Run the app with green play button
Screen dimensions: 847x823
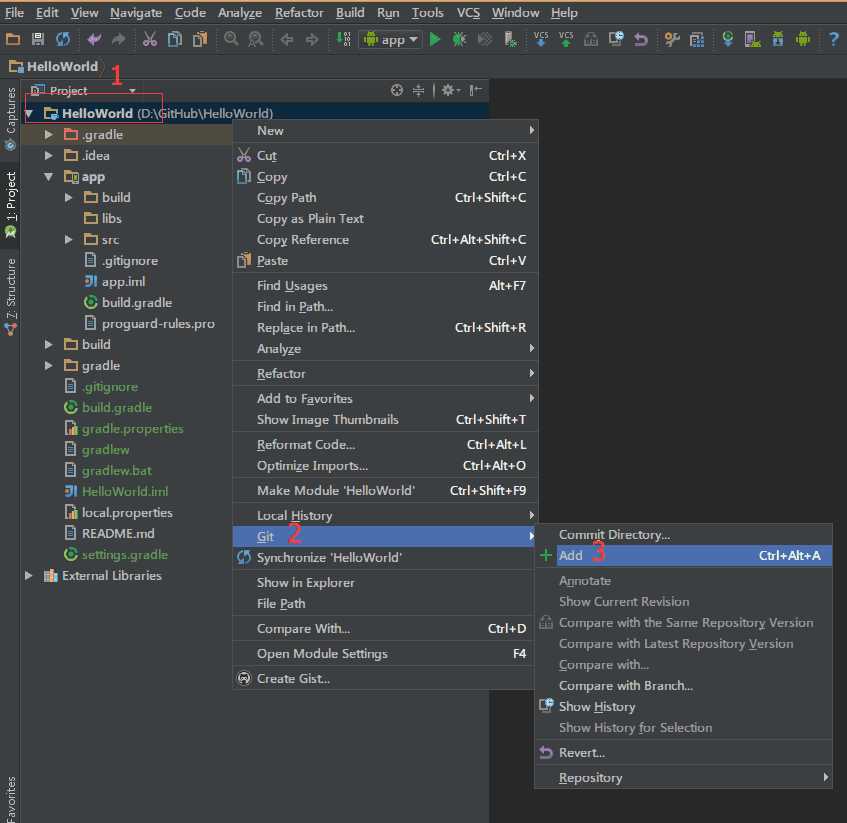point(434,39)
